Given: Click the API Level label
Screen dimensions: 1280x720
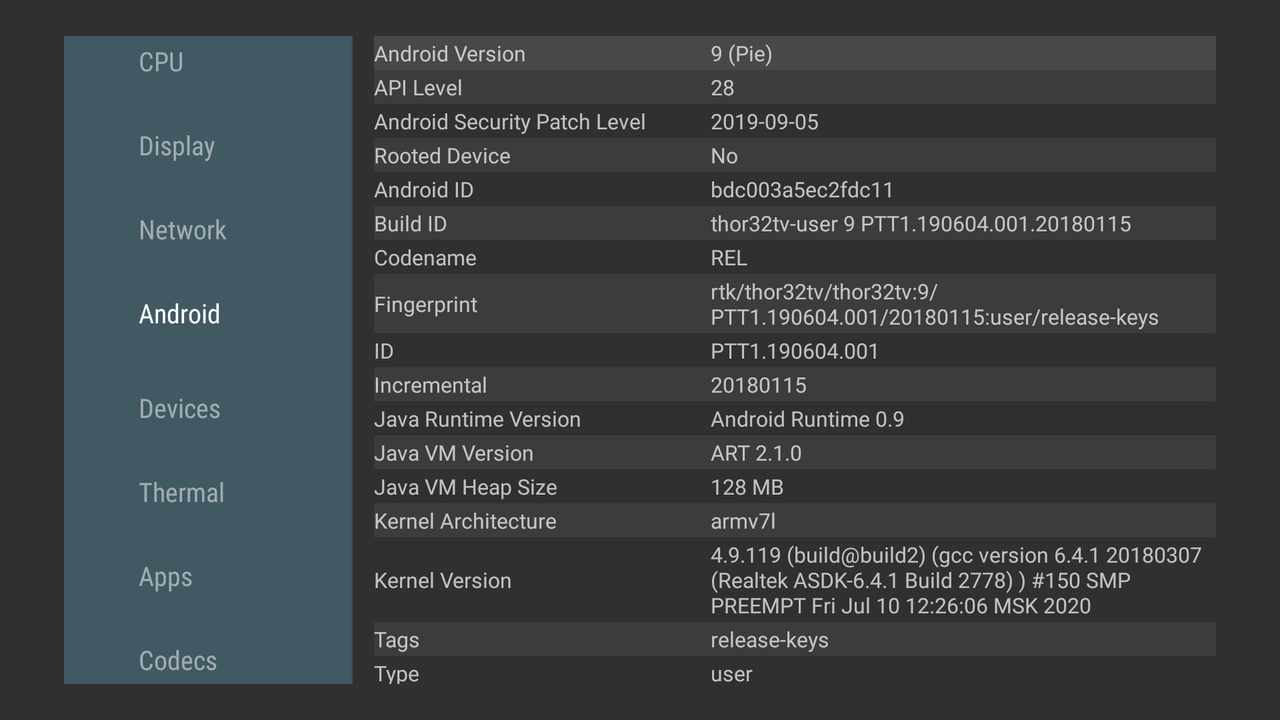Looking at the screenshot, I should (418, 88).
